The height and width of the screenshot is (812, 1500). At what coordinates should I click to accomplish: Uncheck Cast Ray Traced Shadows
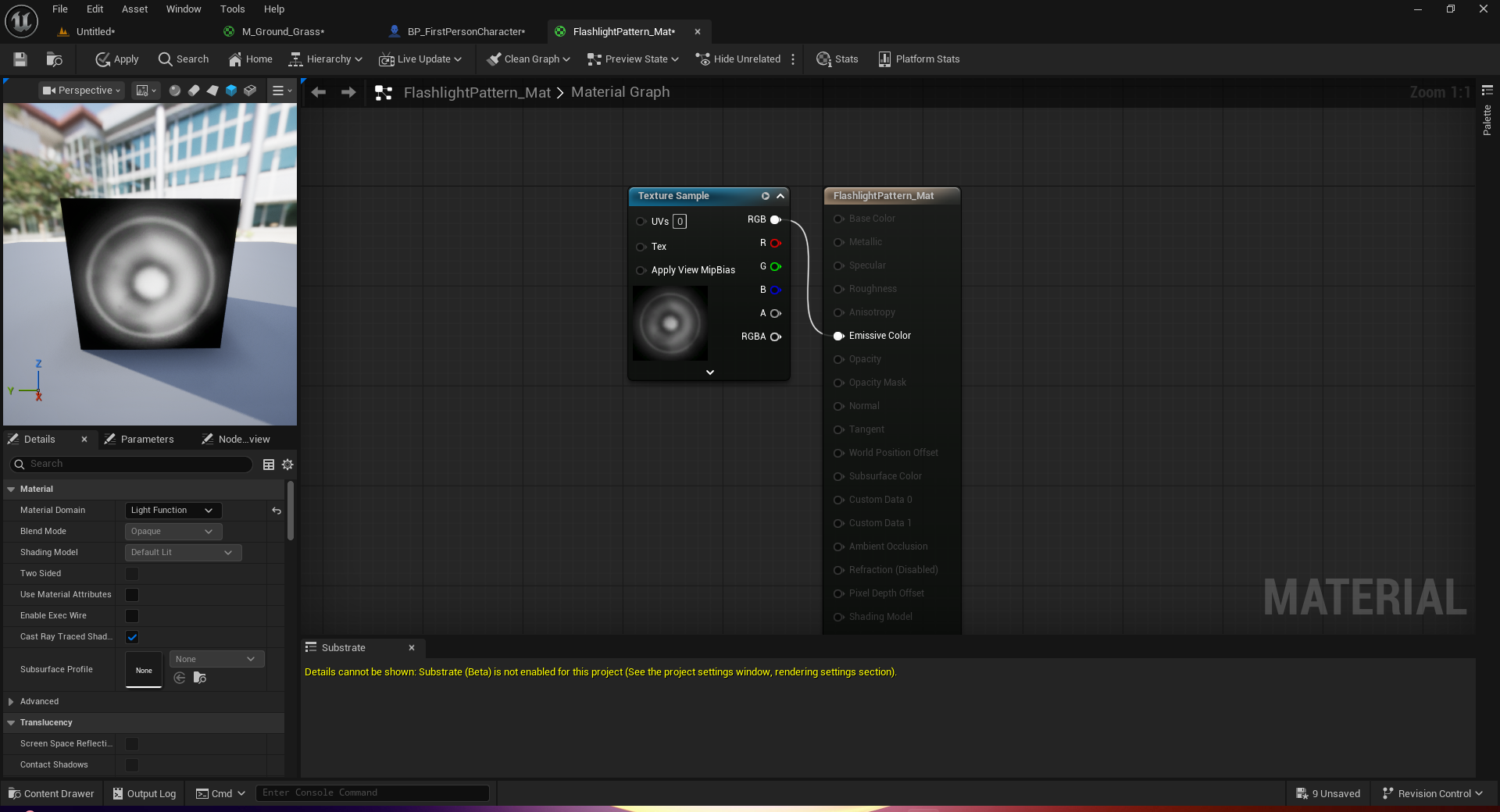pyautogui.click(x=132, y=637)
